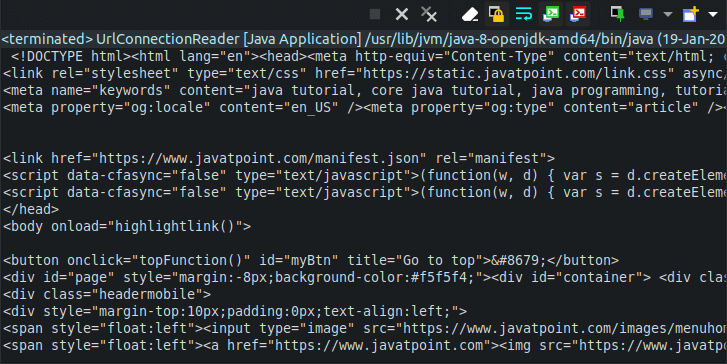Screen dimensions: 727x364
Task: Toggle Word Wrap in the console
Action: 523,14
